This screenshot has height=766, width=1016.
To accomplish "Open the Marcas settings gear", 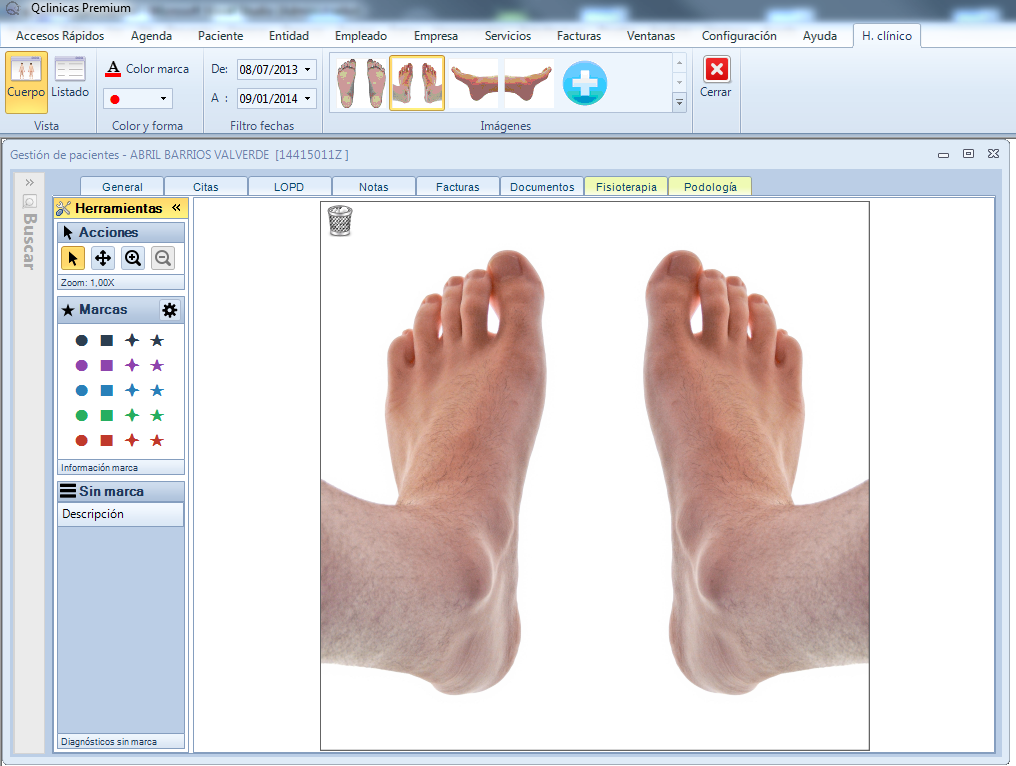I will [169, 310].
